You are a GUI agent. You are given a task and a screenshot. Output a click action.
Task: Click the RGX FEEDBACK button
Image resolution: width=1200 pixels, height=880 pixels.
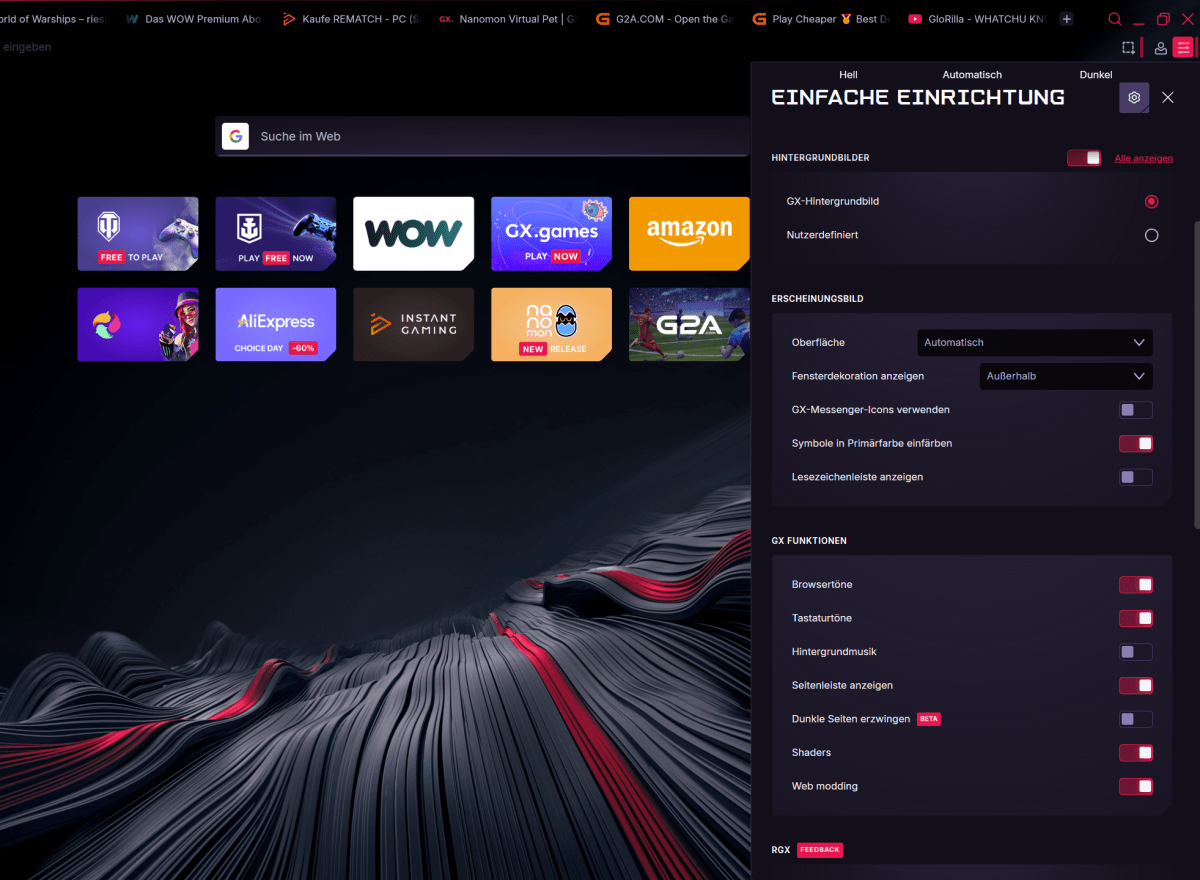tap(819, 849)
